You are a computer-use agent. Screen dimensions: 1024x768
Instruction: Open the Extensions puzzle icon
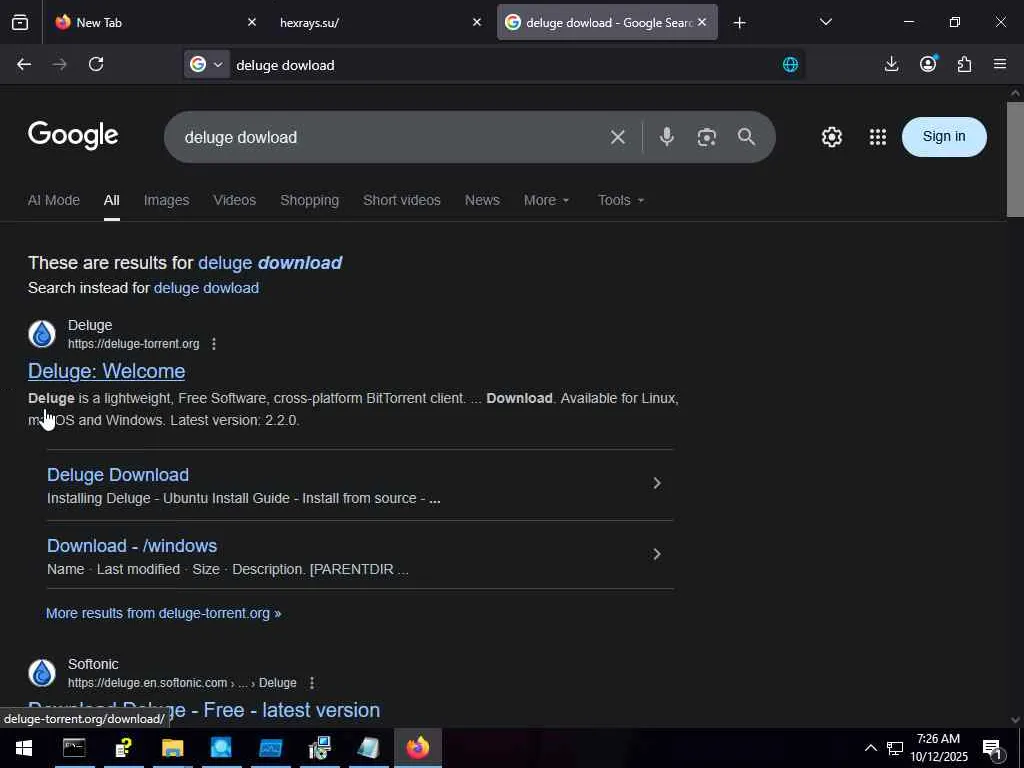click(964, 64)
